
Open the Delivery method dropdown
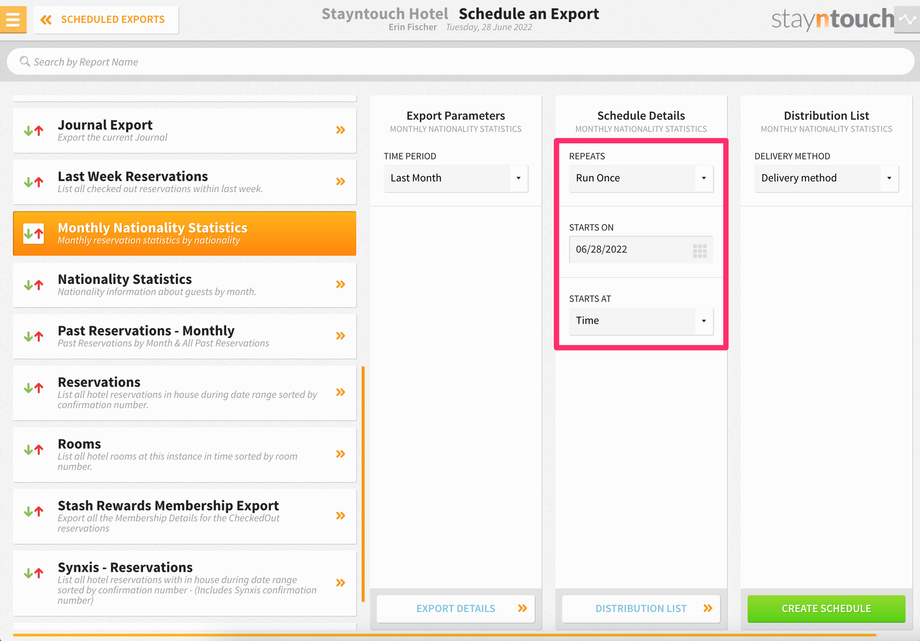tap(827, 178)
